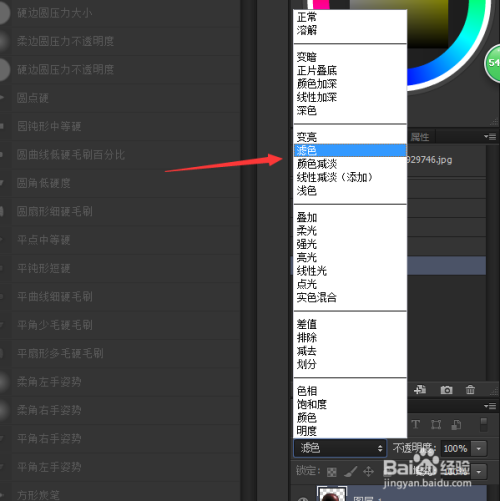Select brush preset 平角少毛硬毛刷
500x501 pixels.
(x=120, y=325)
